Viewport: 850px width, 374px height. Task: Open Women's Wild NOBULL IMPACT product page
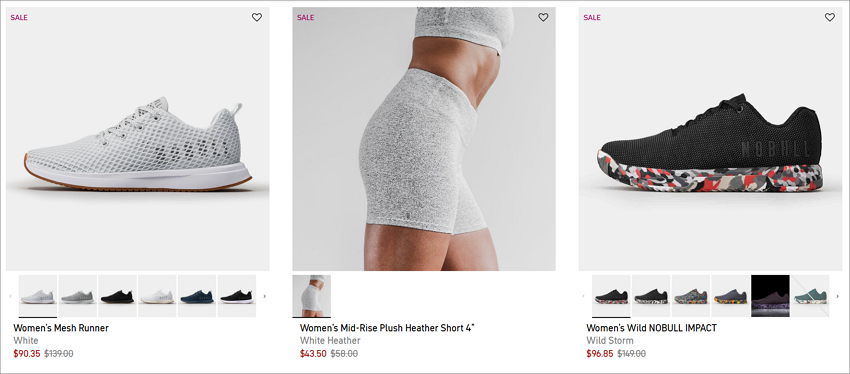click(x=651, y=328)
